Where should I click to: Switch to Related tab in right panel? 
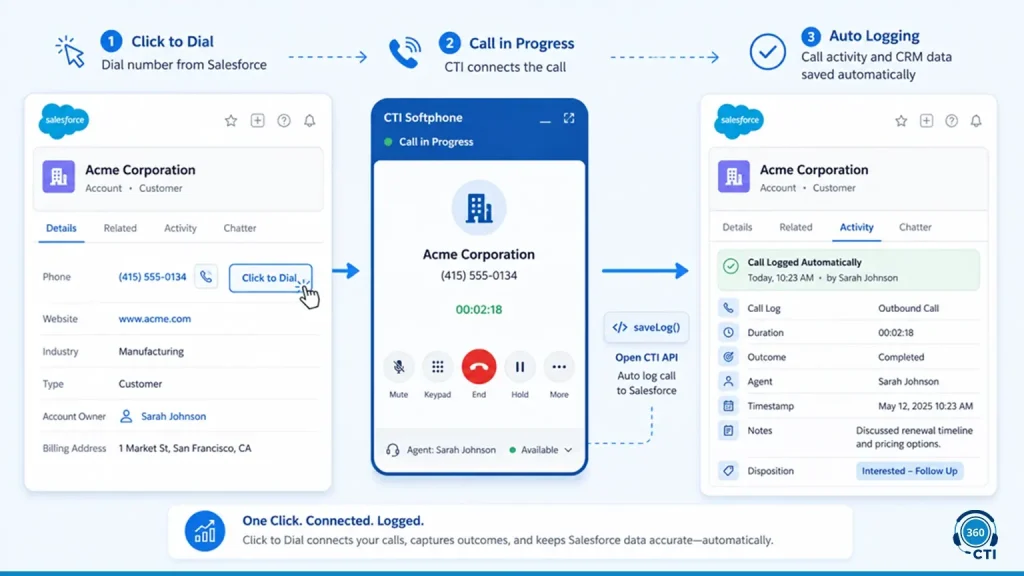[795, 227]
